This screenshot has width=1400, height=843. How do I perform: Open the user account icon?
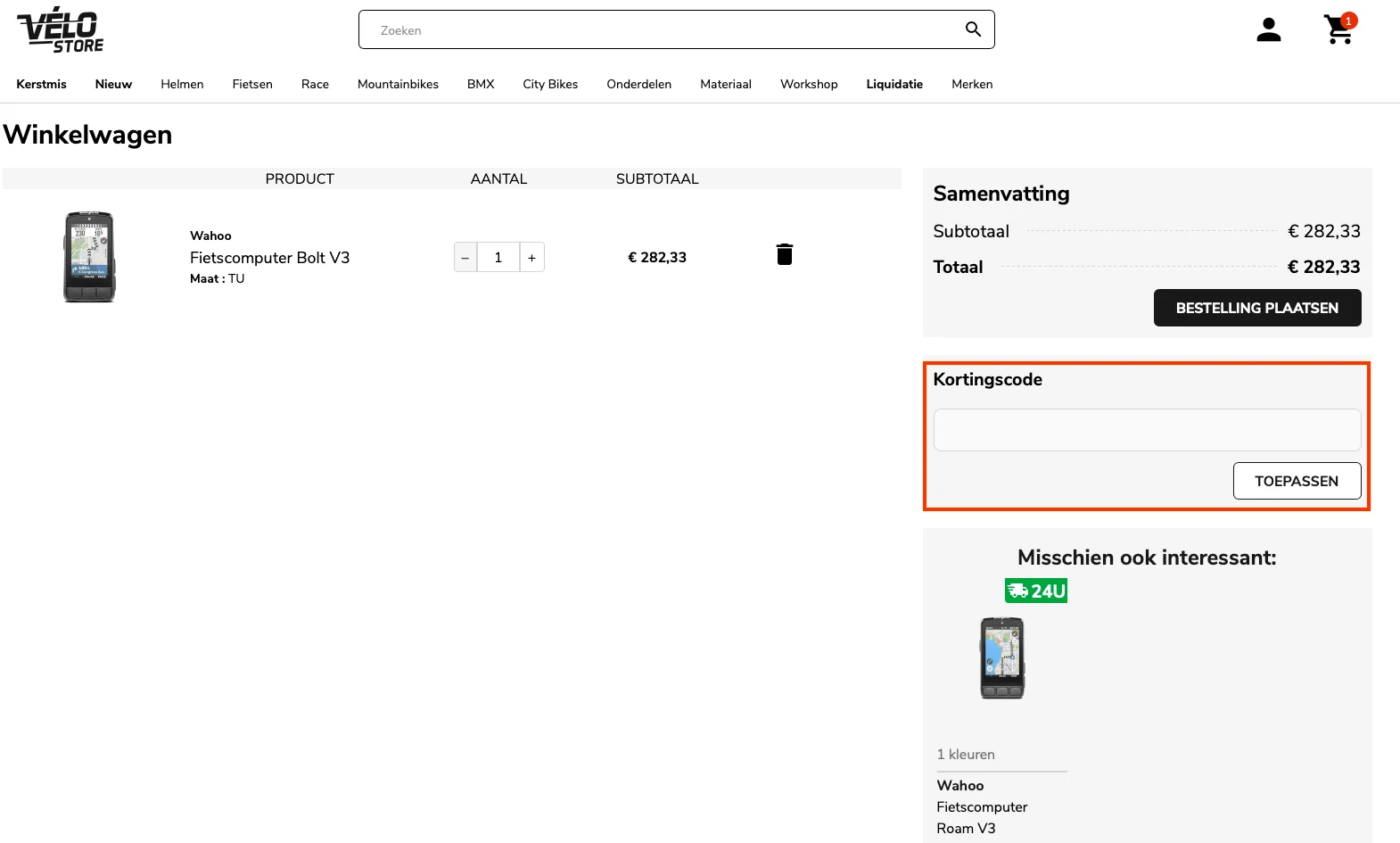pyautogui.click(x=1268, y=30)
